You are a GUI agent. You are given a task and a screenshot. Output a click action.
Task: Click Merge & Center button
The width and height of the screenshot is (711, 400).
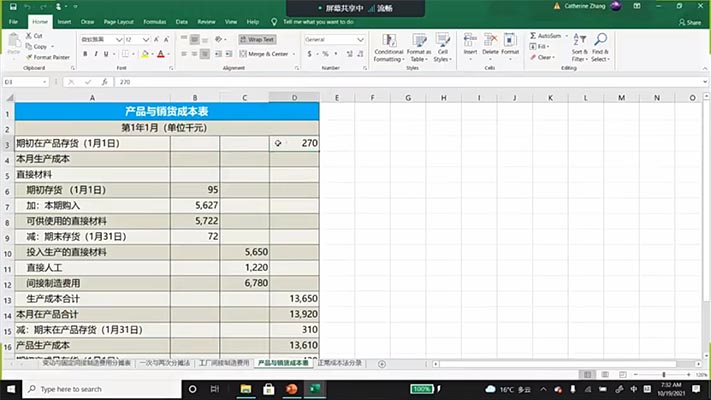tap(265, 54)
